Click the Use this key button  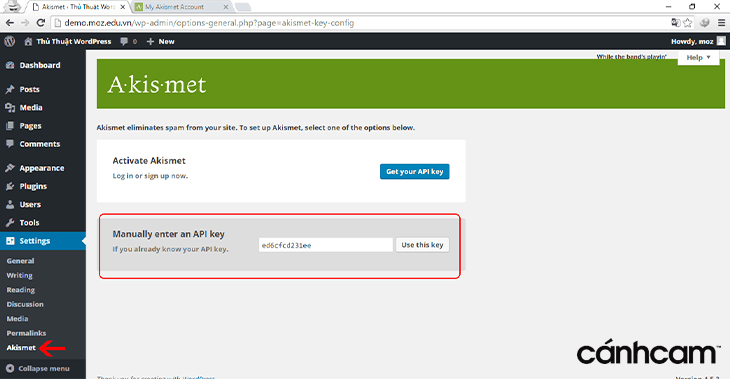coord(422,245)
